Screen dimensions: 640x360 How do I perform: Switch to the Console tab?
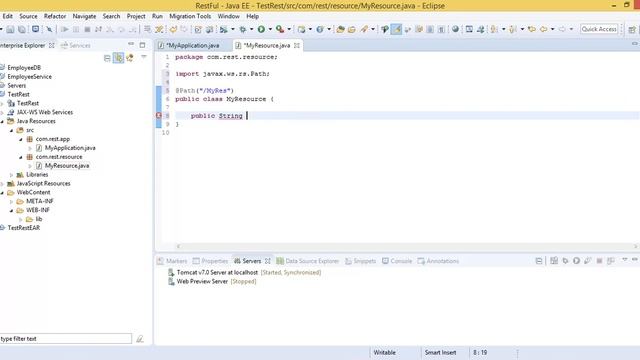[x=397, y=261]
